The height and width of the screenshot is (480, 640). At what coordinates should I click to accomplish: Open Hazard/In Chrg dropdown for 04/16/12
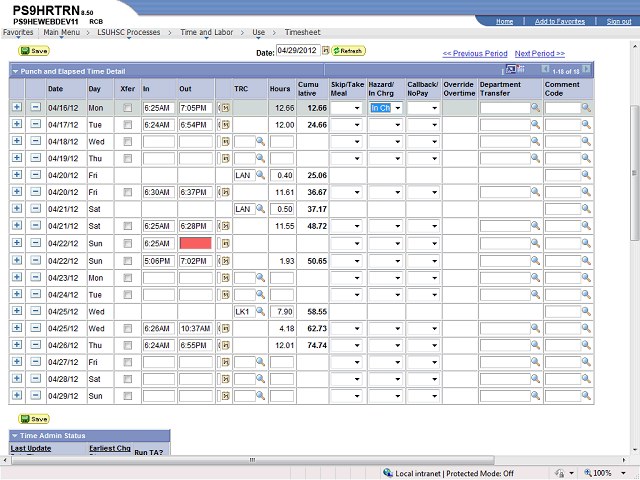coord(386,108)
